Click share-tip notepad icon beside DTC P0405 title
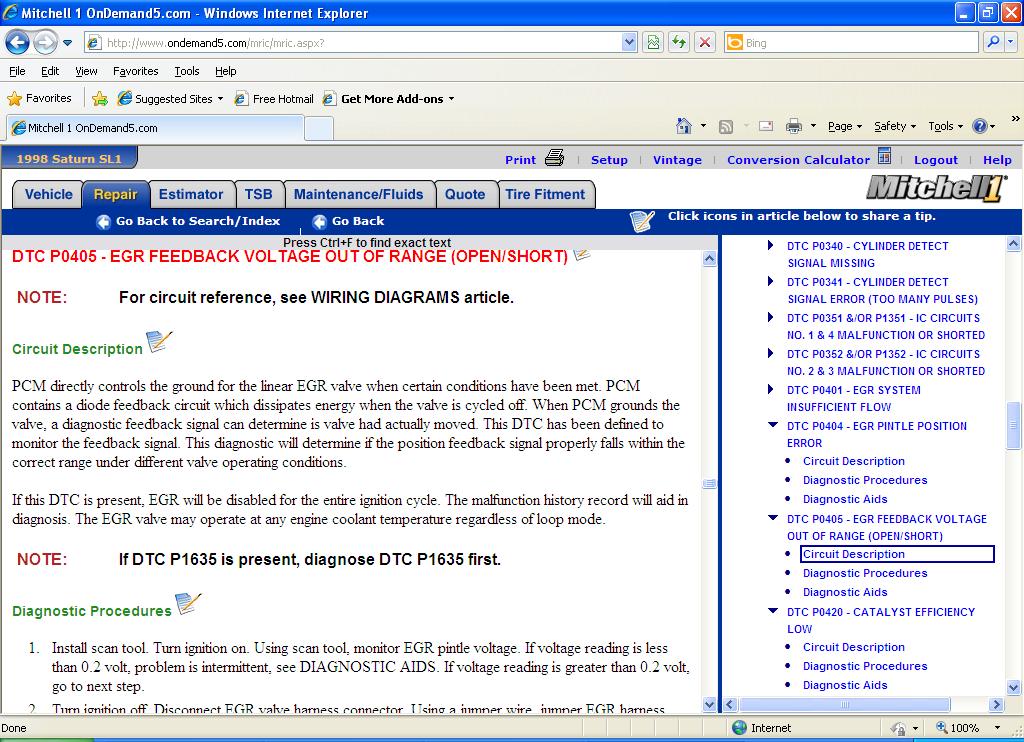This screenshot has width=1024, height=742. pyautogui.click(x=582, y=255)
